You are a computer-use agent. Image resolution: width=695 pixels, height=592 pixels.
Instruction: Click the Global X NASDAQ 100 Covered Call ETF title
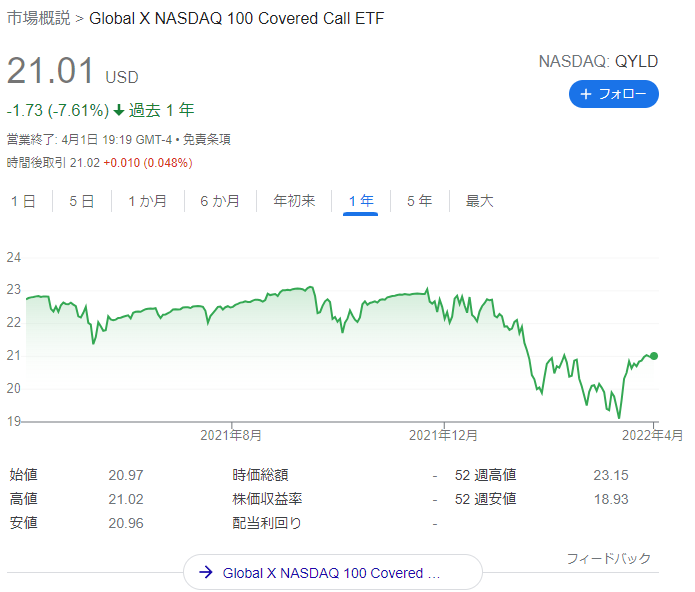click(237, 18)
